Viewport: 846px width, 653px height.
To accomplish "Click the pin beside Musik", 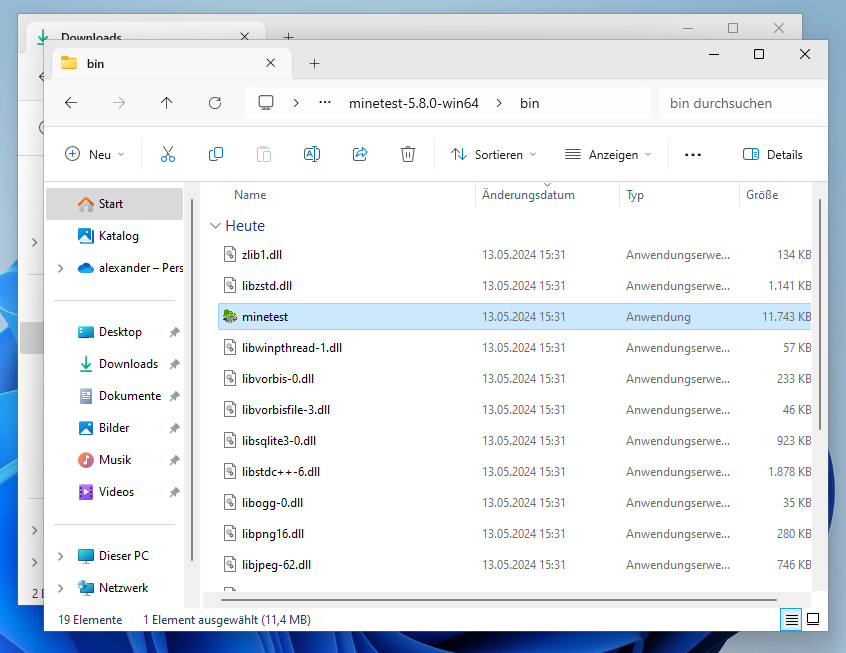I will click(x=174, y=460).
